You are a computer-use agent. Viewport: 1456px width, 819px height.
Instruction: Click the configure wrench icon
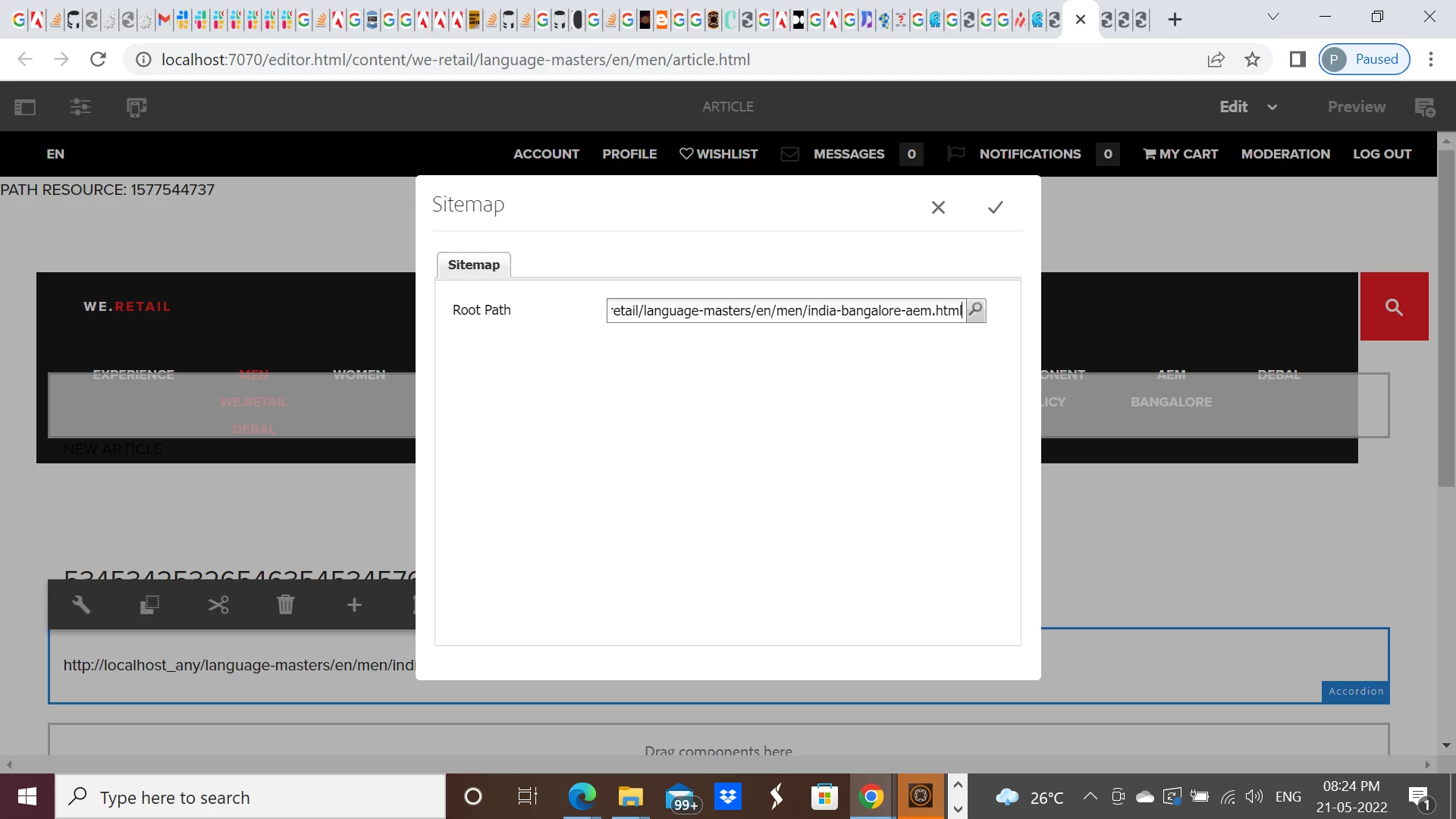tap(81, 604)
